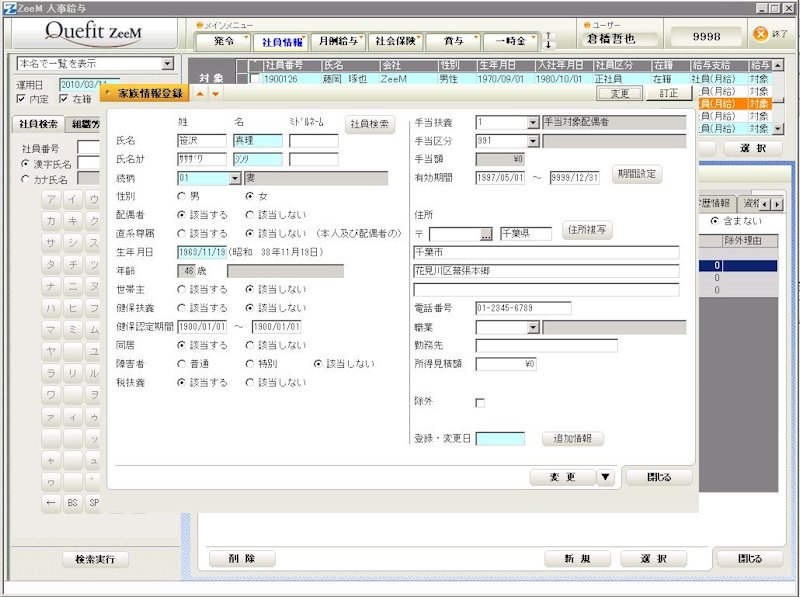Click the 生年月日 date field
This screenshot has width=800, height=597.
click(x=202, y=252)
